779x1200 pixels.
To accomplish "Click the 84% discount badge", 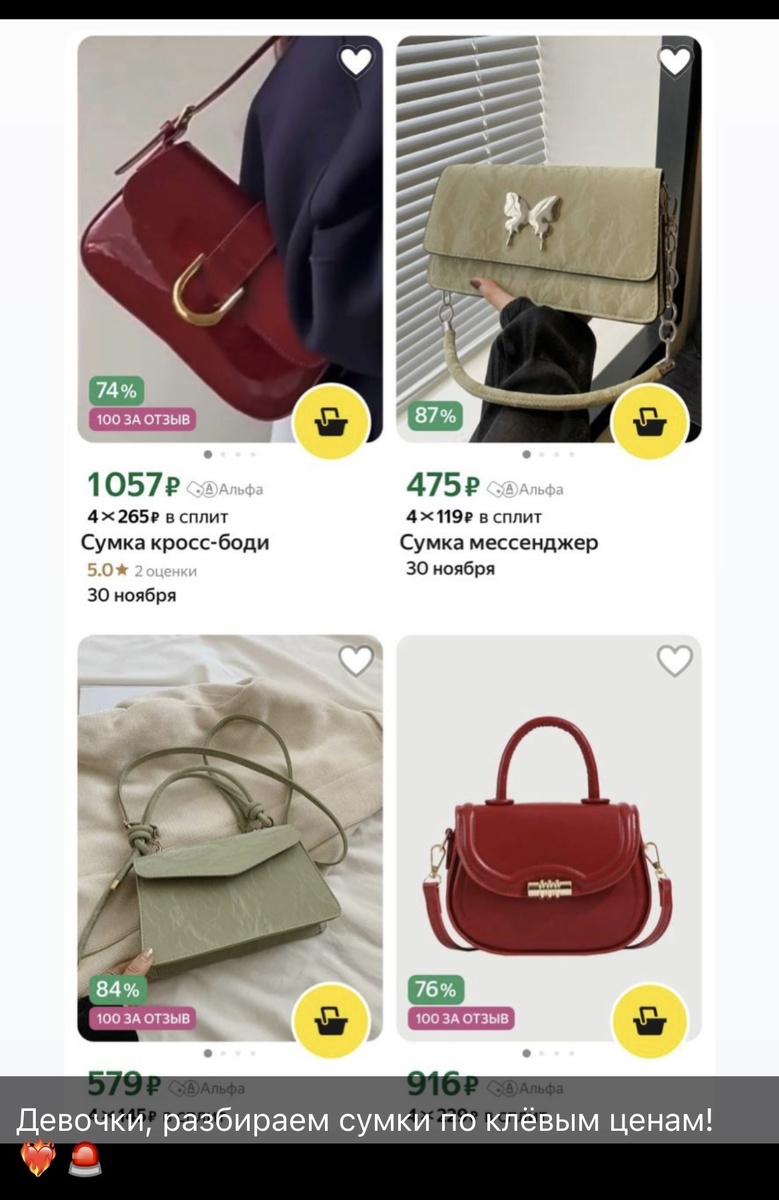I will 117,990.
